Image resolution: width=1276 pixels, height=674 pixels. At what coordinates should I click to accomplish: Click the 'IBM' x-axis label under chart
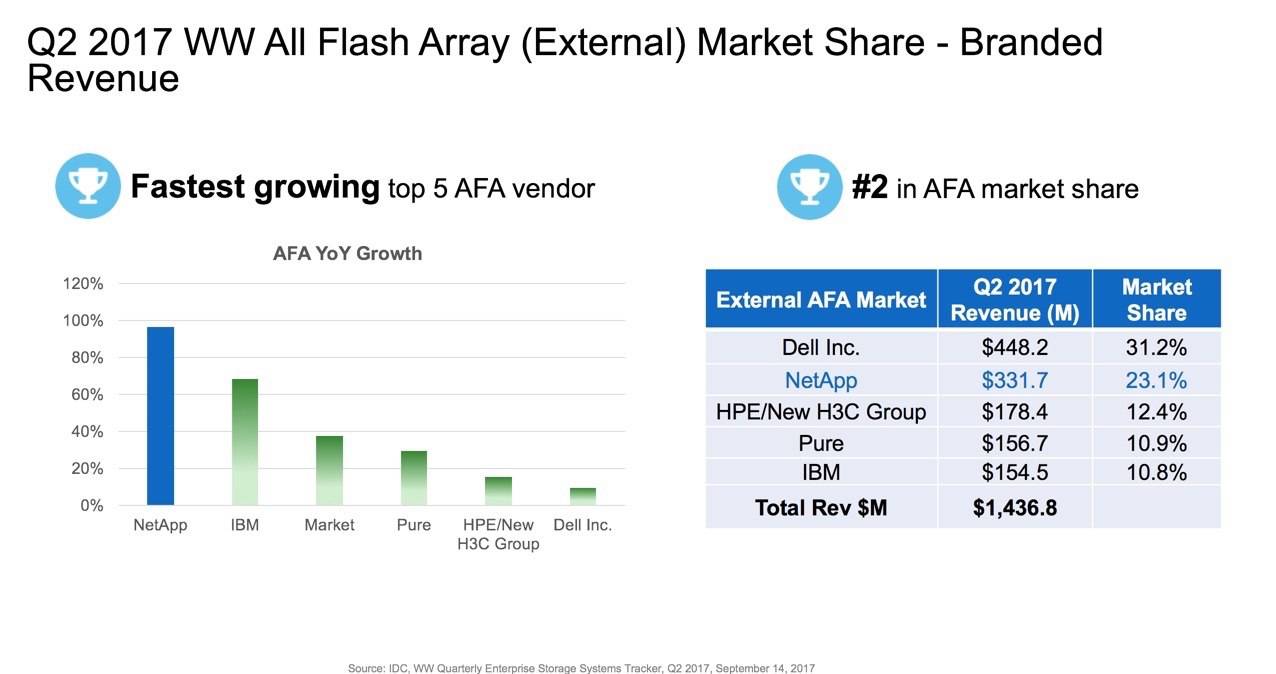[245, 525]
